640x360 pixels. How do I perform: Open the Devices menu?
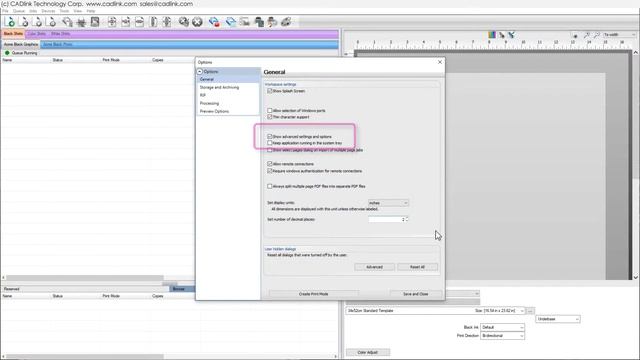pos(48,11)
